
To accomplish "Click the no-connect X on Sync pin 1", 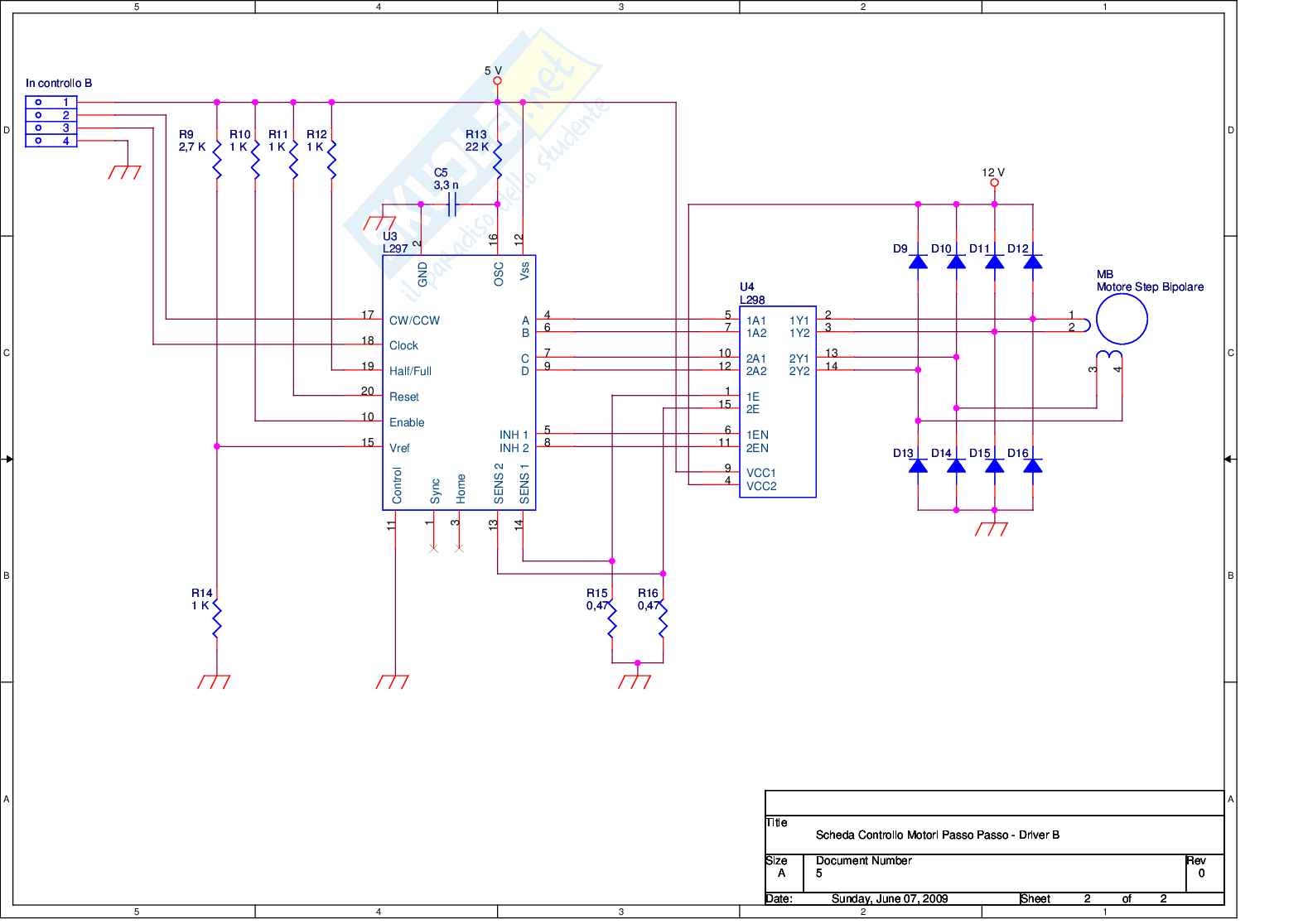I will pyautogui.click(x=433, y=548).
